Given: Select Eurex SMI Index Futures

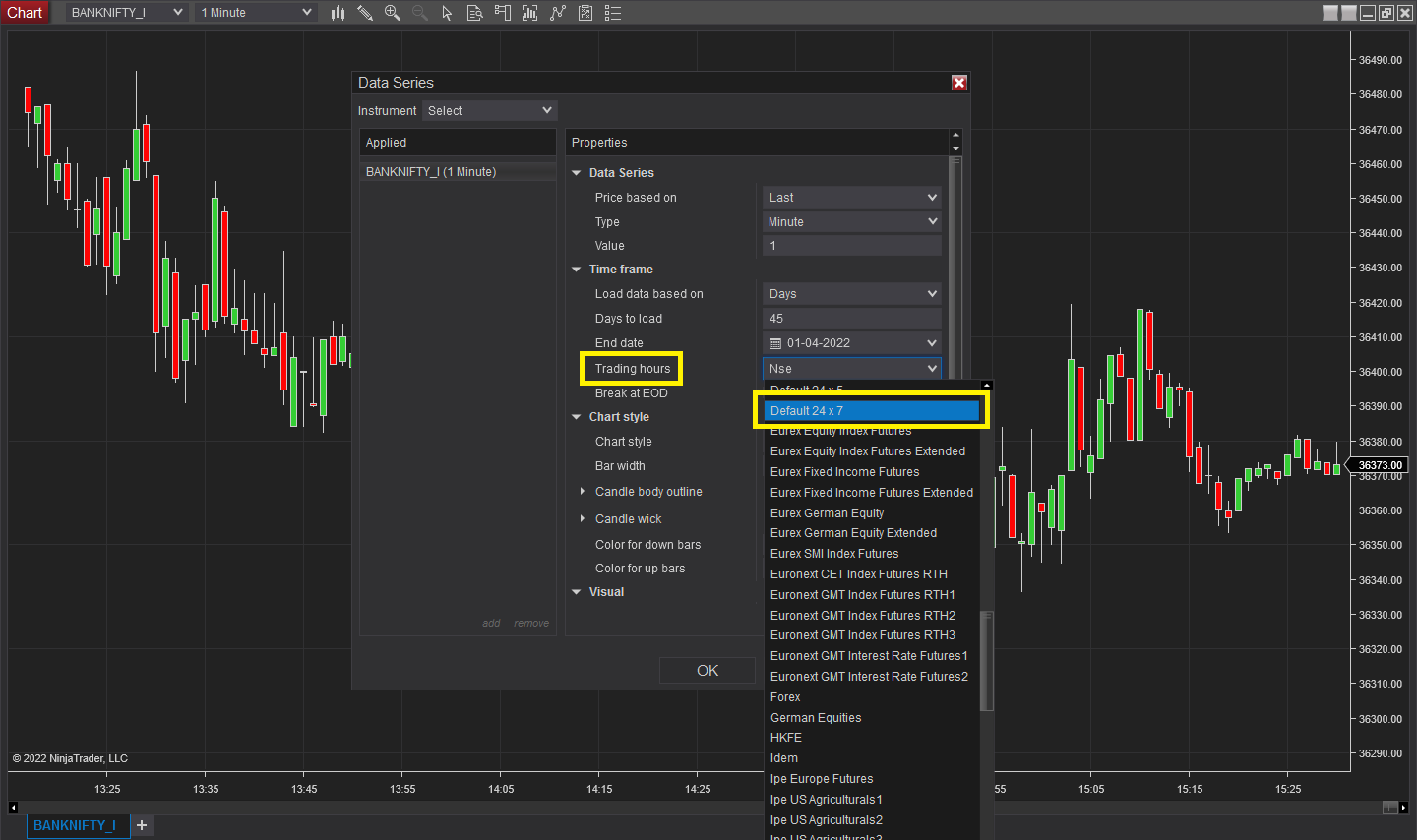Looking at the screenshot, I should click(x=872, y=554).
